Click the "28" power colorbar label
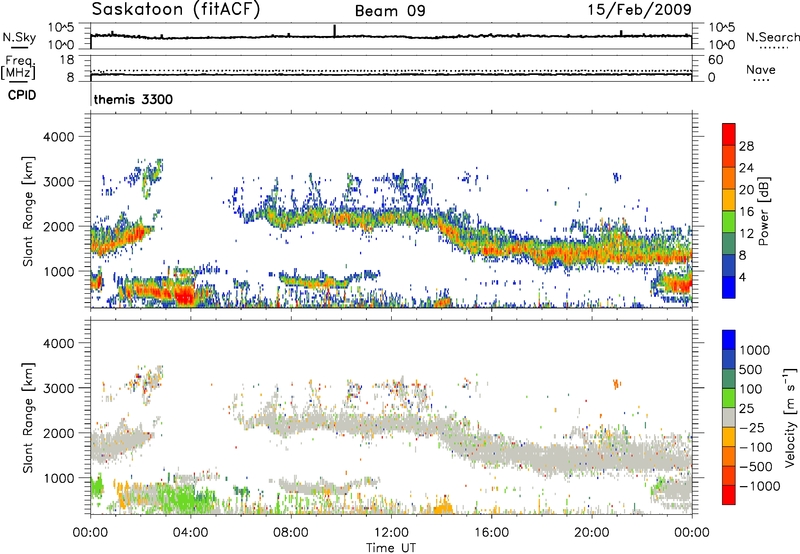This screenshot has height=554, width=800. click(x=746, y=146)
